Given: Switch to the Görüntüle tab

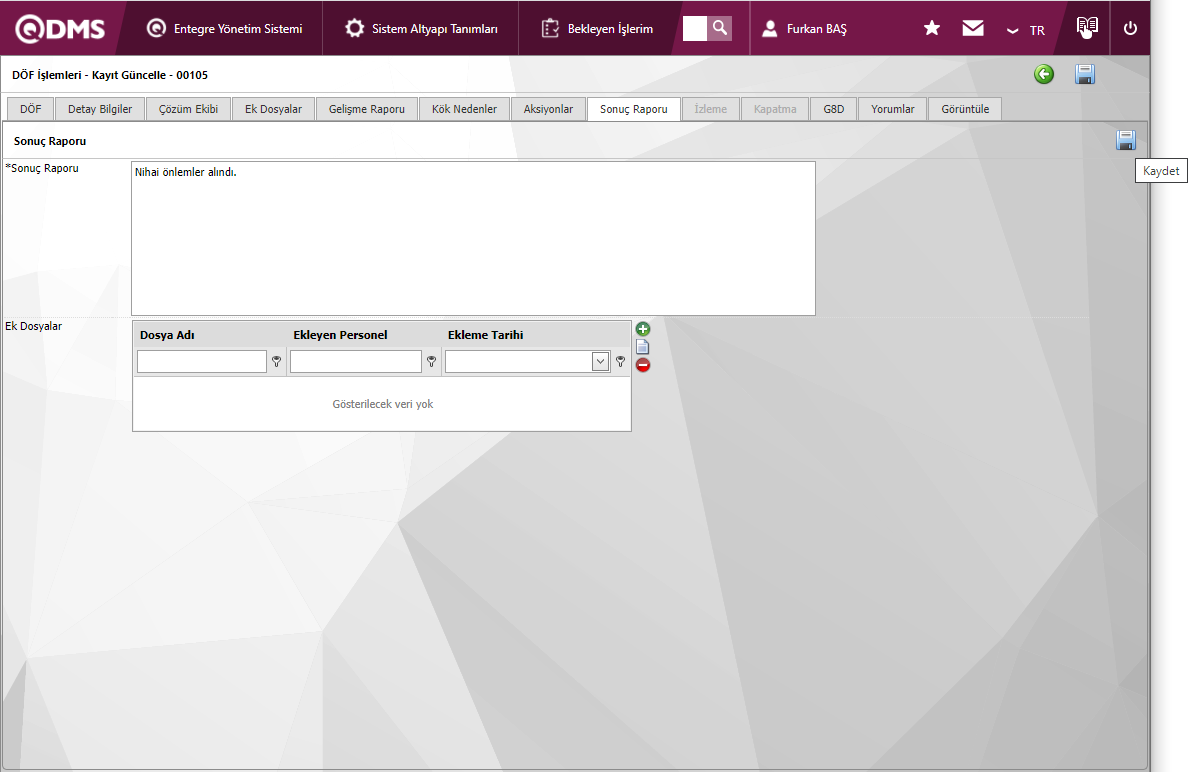Looking at the screenshot, I should (x=965, y=109).
